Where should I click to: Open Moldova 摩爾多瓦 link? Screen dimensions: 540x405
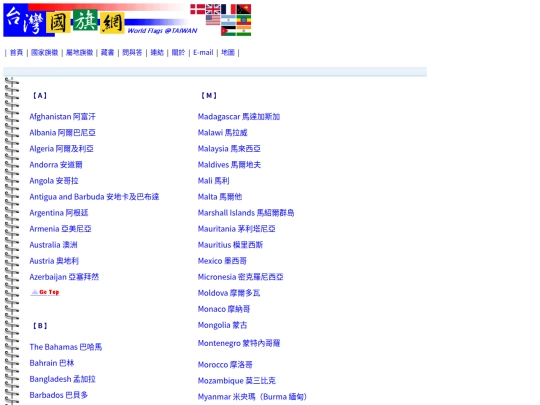pos(229,293)
